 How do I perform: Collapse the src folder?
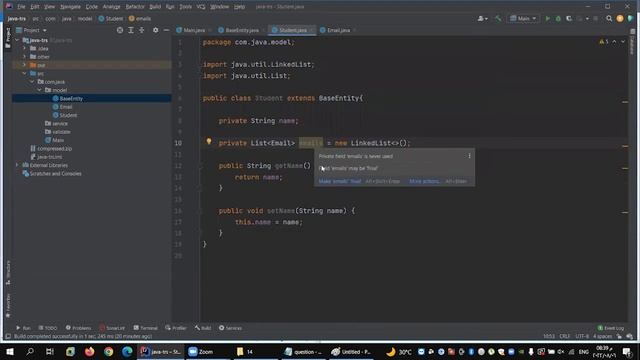point(24,73)
